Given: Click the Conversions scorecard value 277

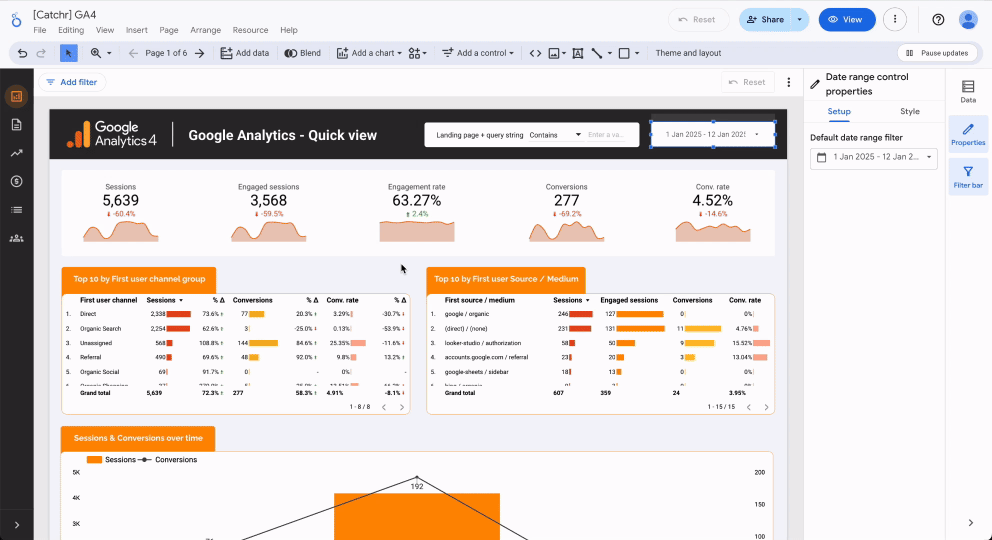Looking at the screenshot, I should coord(566,200).
